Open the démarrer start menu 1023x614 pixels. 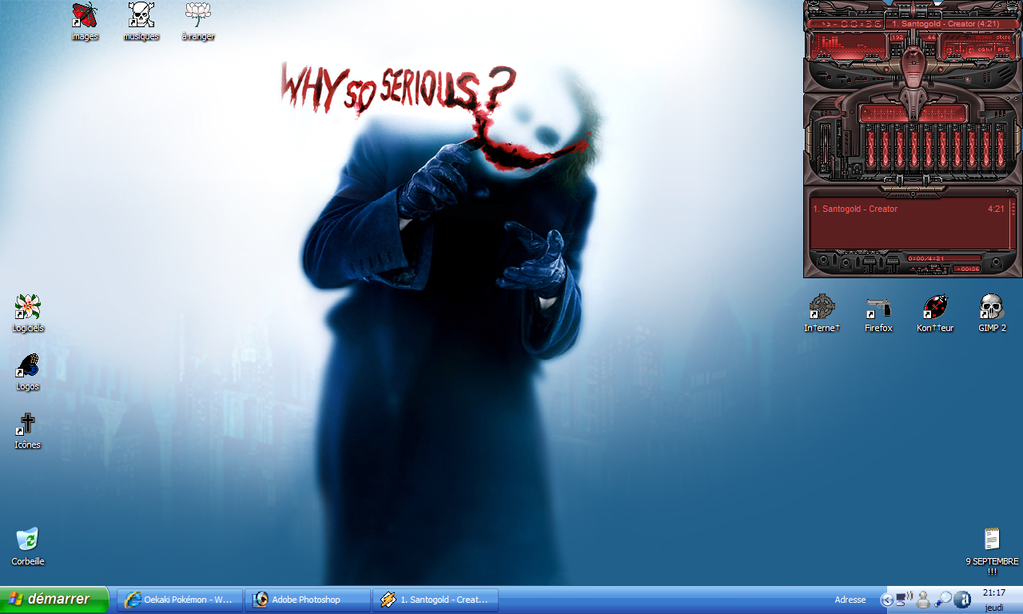click(54, 599)
